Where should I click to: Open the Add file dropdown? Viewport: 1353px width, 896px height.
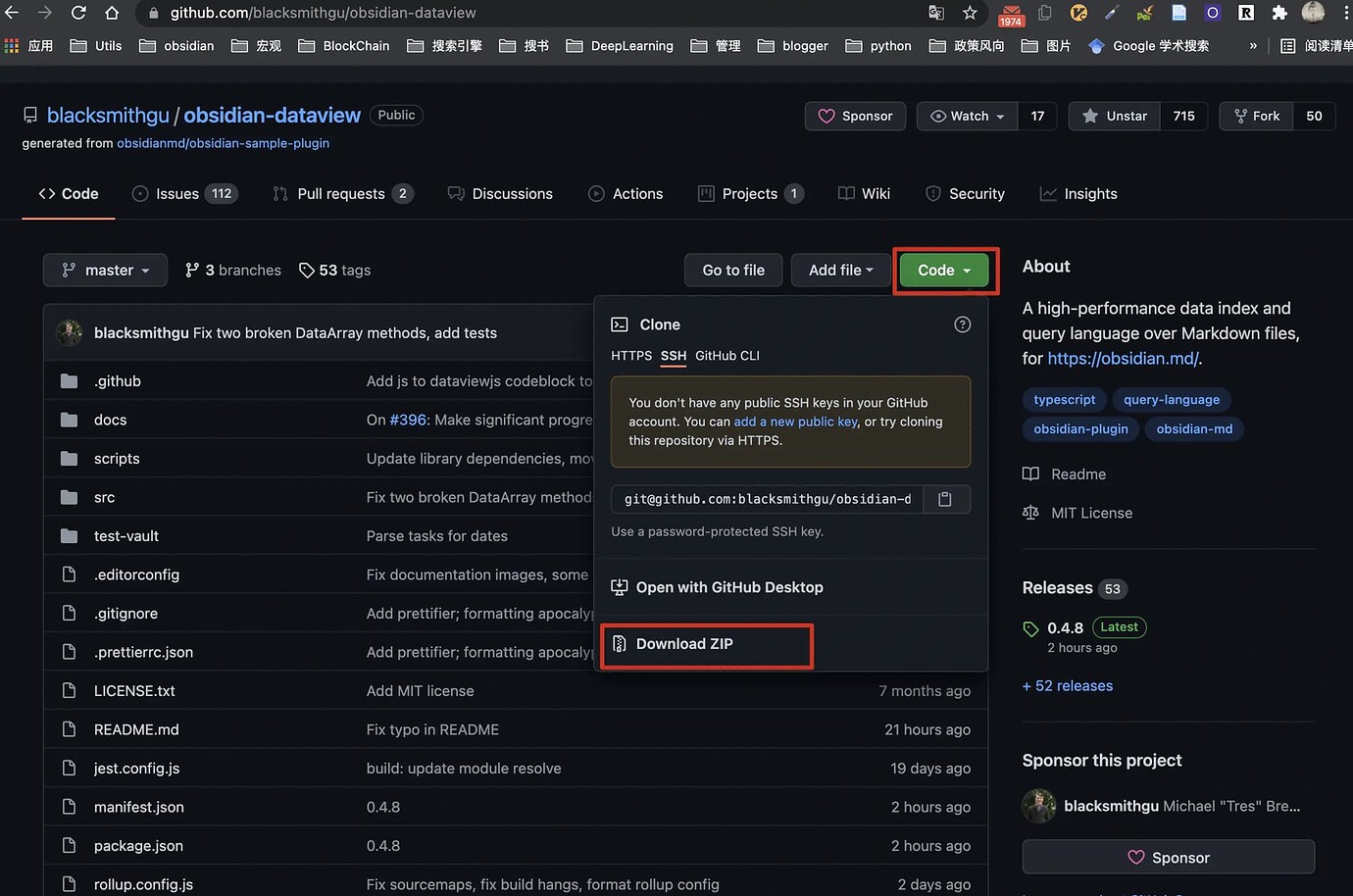840,270
